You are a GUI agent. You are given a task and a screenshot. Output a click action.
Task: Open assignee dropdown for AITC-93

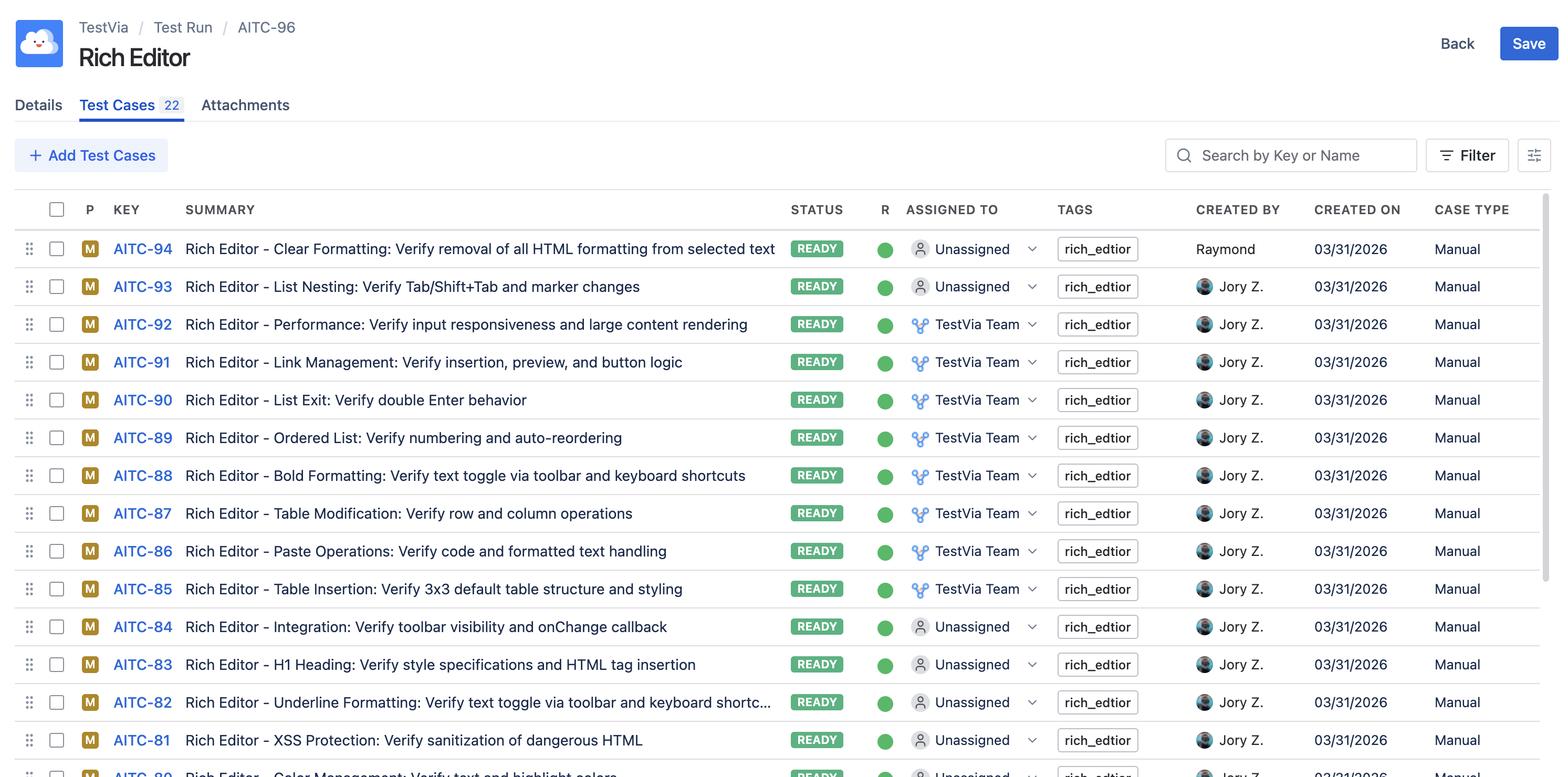(1032, 287)
